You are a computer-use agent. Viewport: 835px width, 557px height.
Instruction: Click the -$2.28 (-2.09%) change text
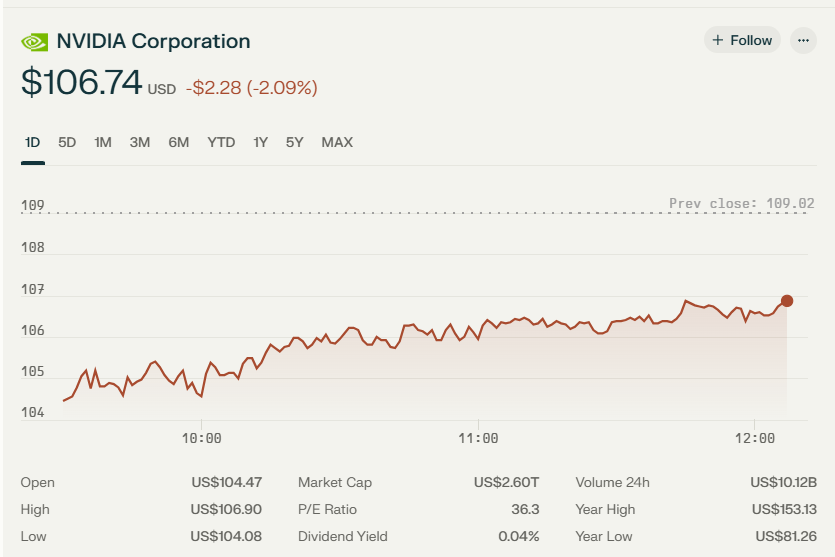click(x=251, y=87)
